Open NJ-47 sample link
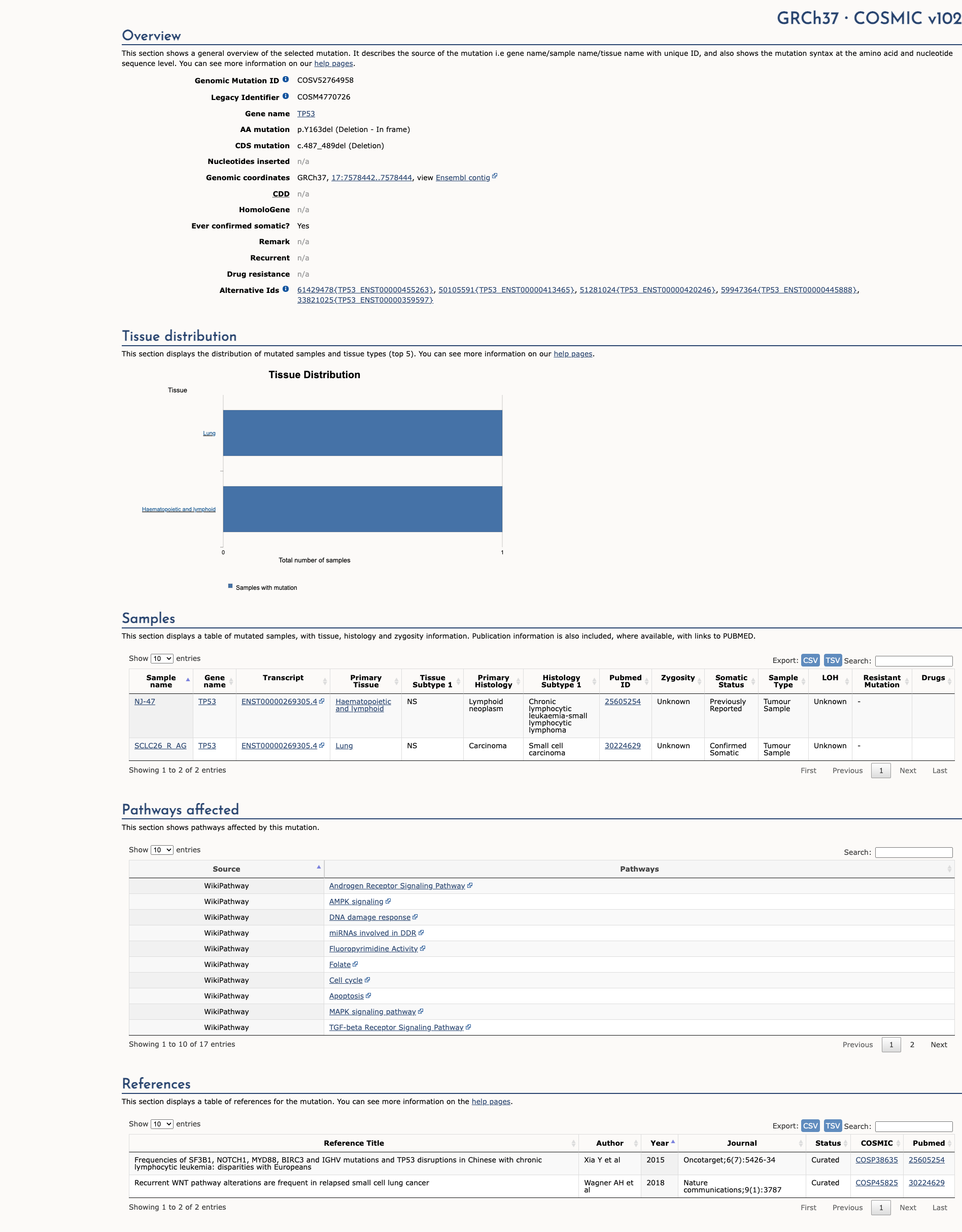This screenshot has width=962, height=1232. coord(145,701)
